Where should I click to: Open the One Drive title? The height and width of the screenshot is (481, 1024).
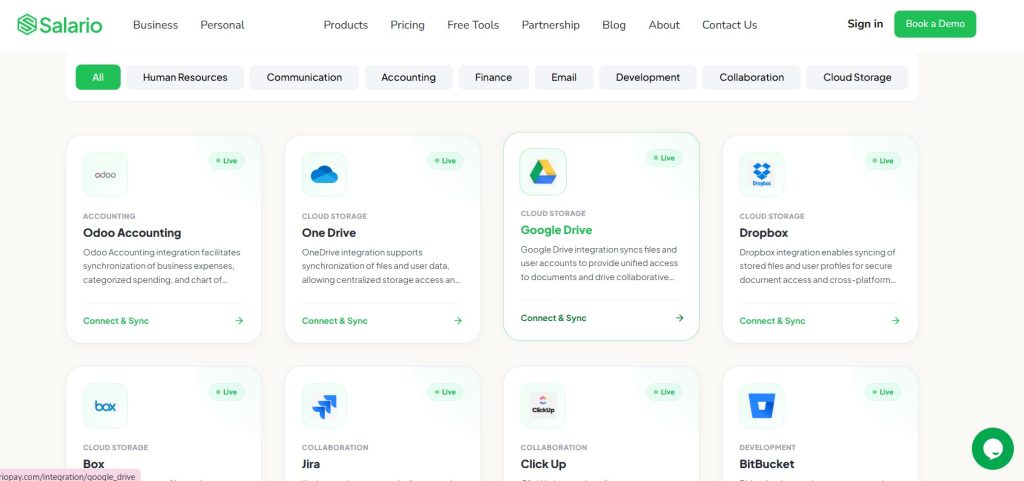coord(328,233)
